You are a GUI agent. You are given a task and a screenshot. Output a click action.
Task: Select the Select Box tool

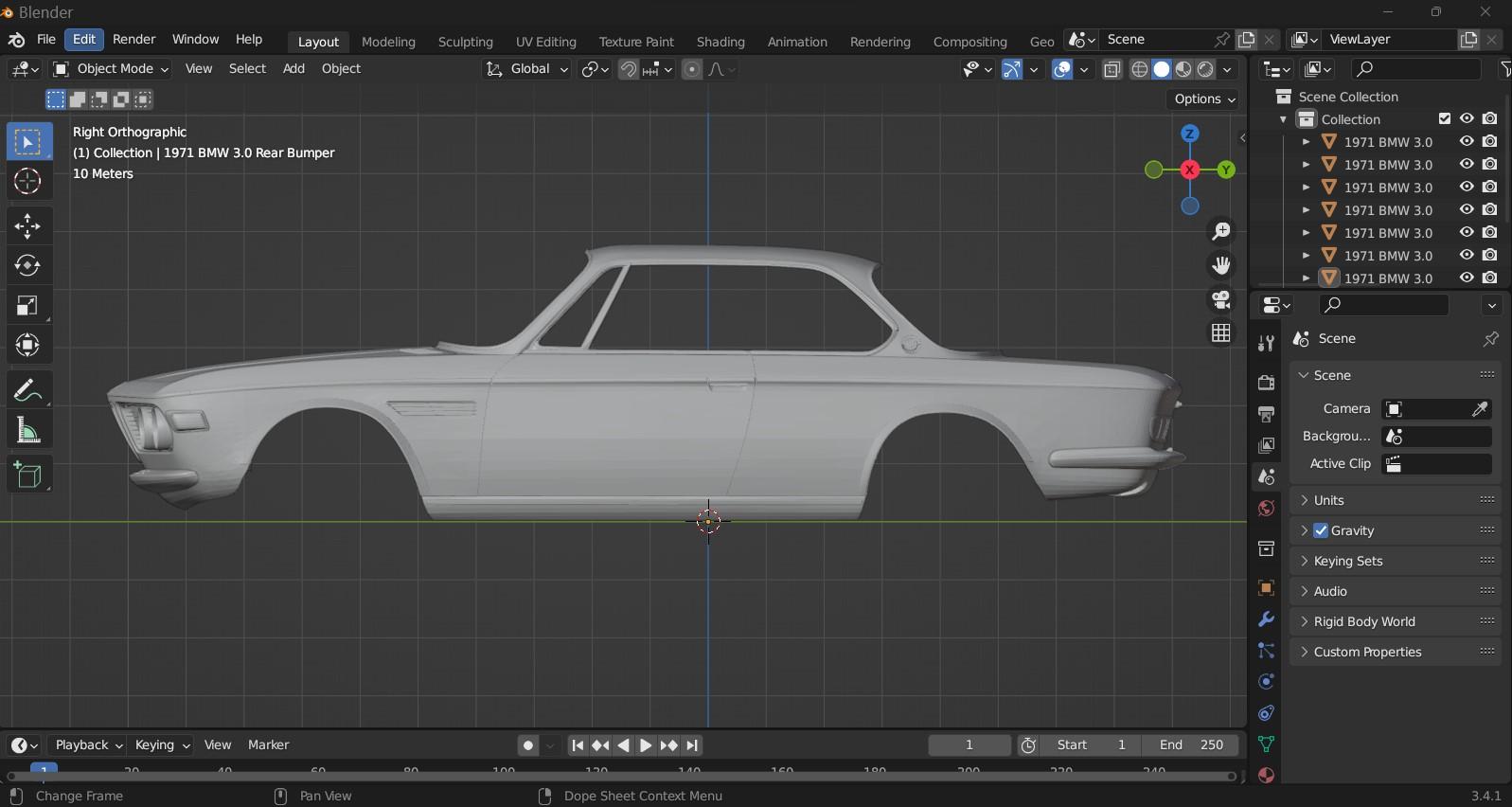(x=27, y=142)
